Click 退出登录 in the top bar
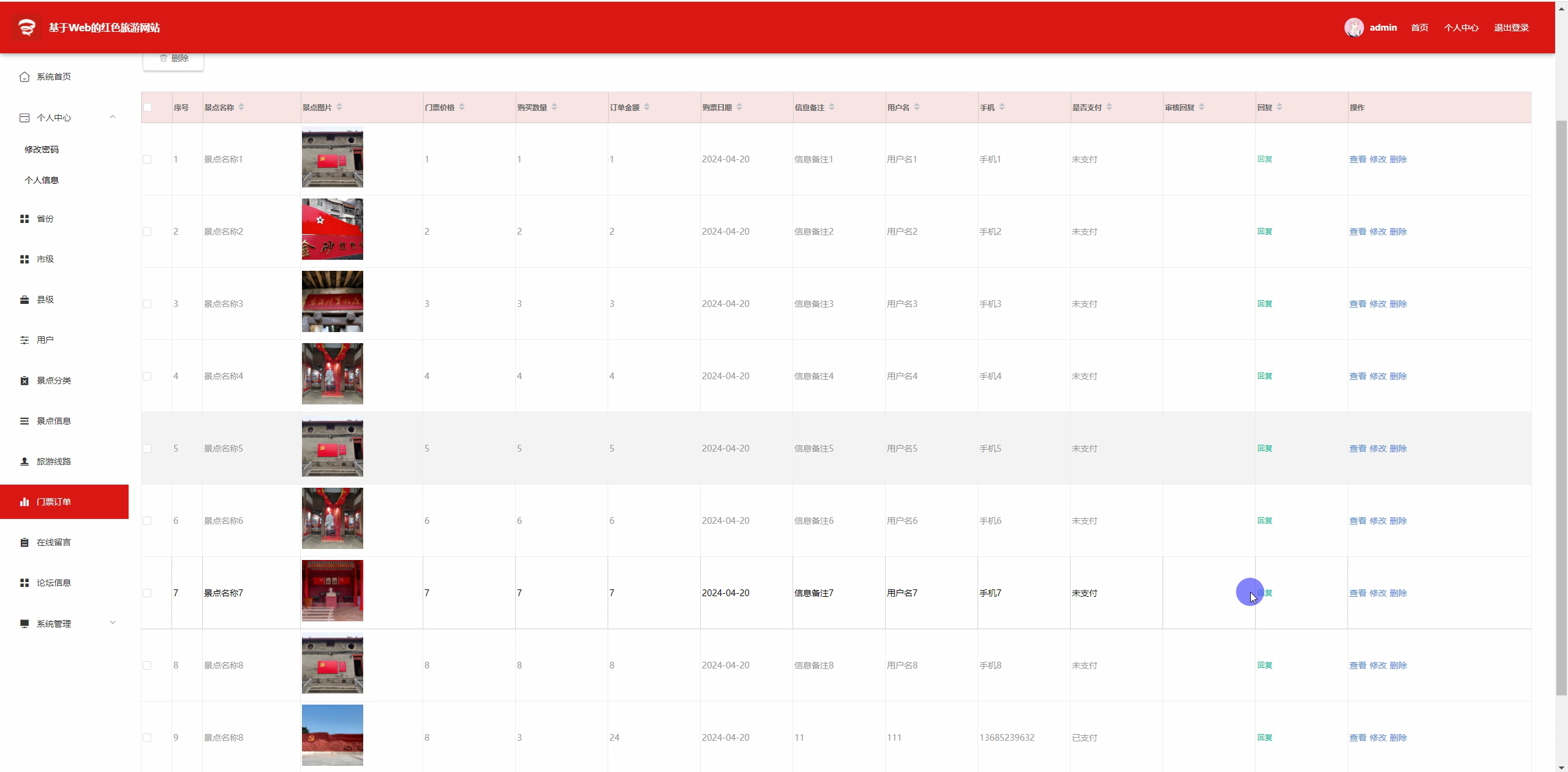Screen dimensions: 1568x772 [1511, 28]
